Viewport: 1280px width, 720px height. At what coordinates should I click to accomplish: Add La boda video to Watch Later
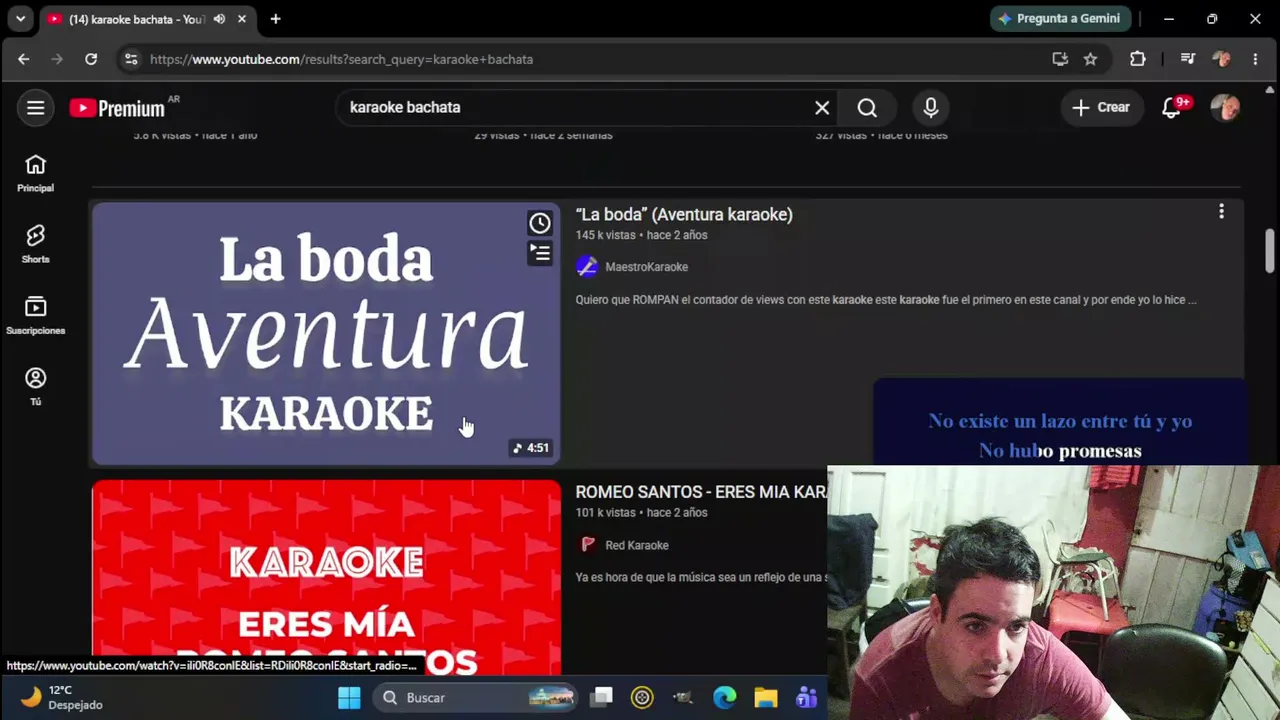(x=540, y=223)
